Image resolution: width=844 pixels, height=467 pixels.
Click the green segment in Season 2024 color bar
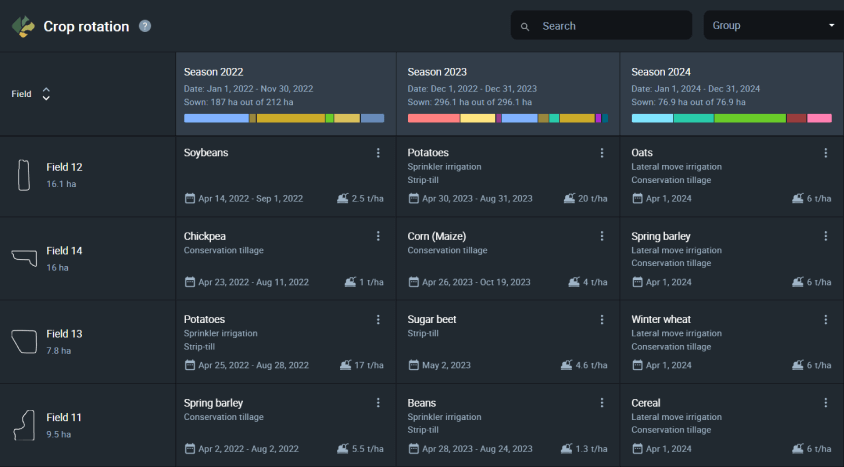click(750, 118)
